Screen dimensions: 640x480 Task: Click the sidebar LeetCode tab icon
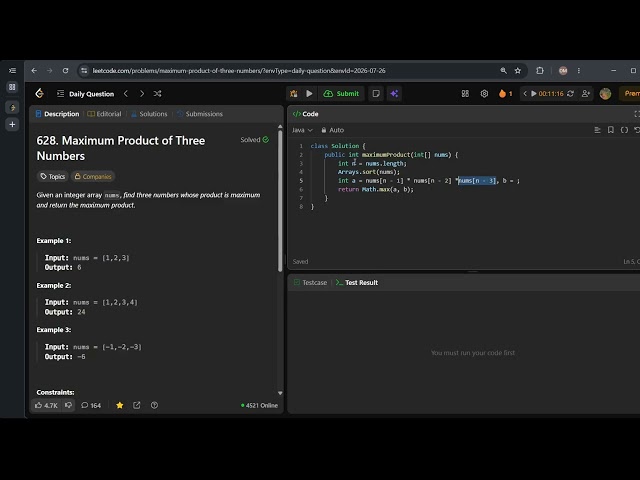pos(12,107)
